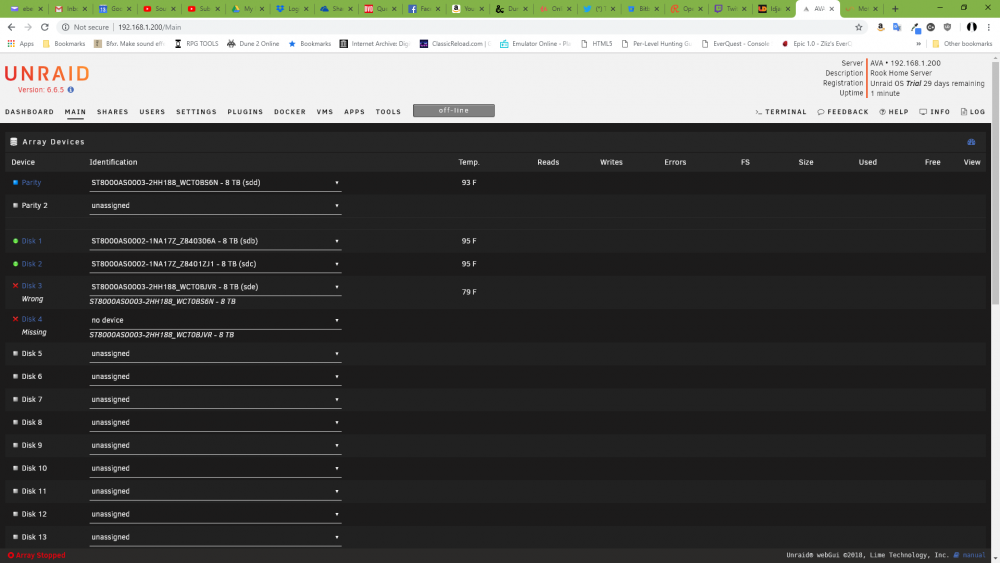Switch to the Shares tab
Viewport: 1000px width, 563px height.
point(113,112)
